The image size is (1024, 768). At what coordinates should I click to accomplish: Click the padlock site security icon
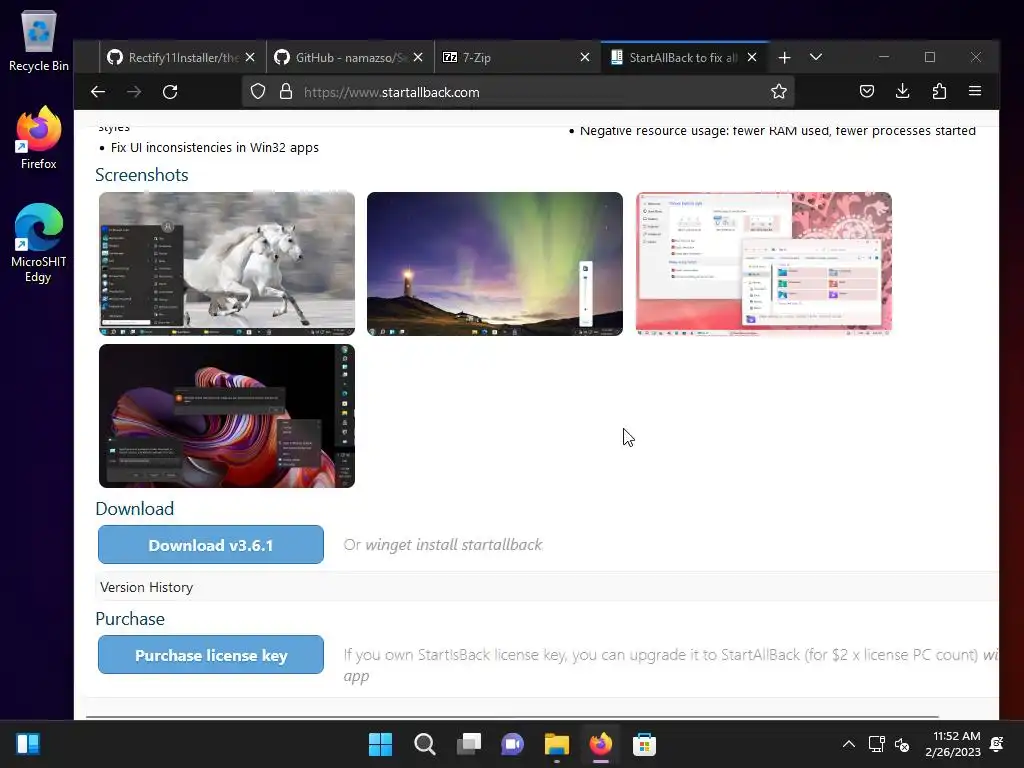pos(286,92)
